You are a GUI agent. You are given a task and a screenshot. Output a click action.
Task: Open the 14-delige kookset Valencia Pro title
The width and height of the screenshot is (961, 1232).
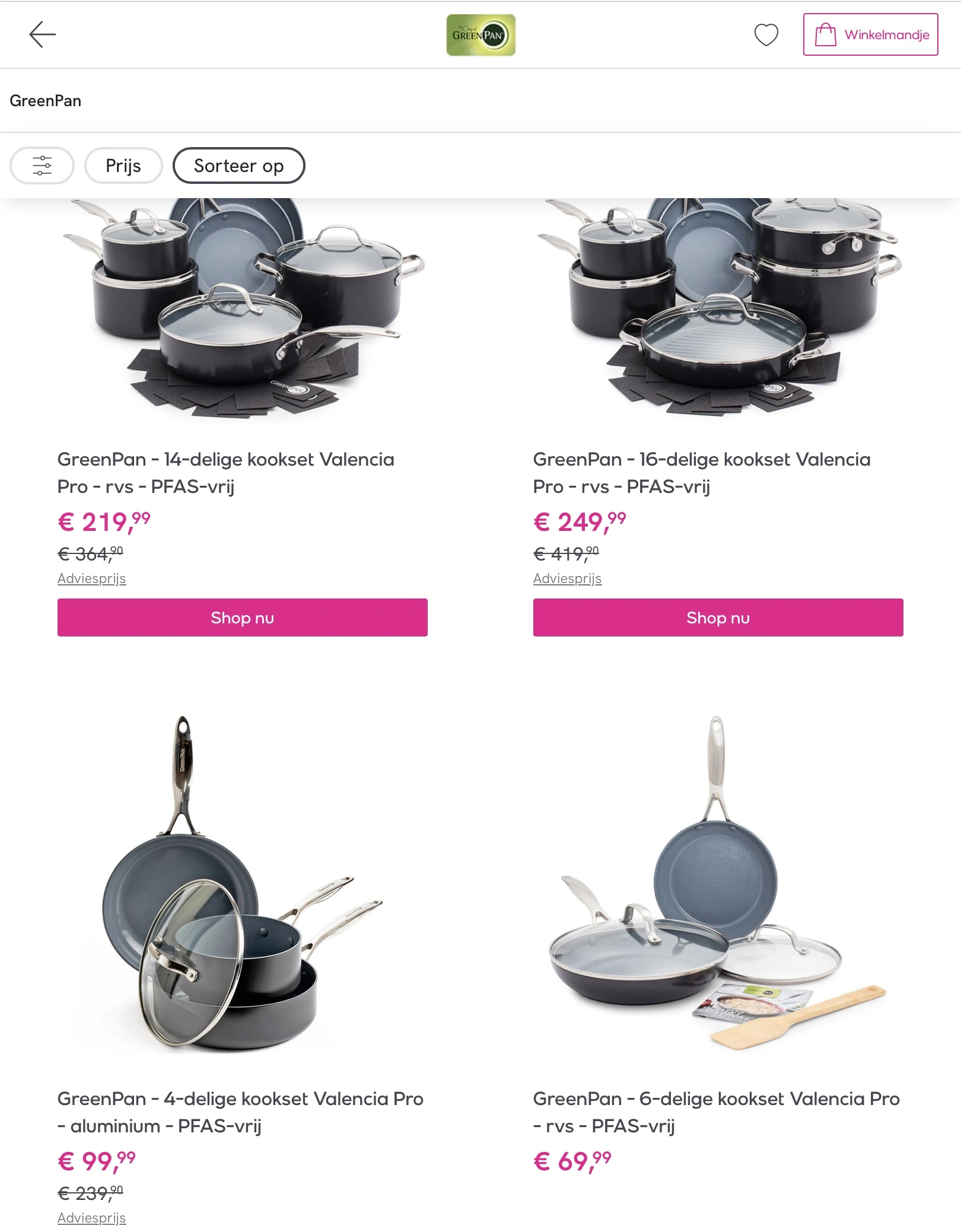click(x=225, y=473)
